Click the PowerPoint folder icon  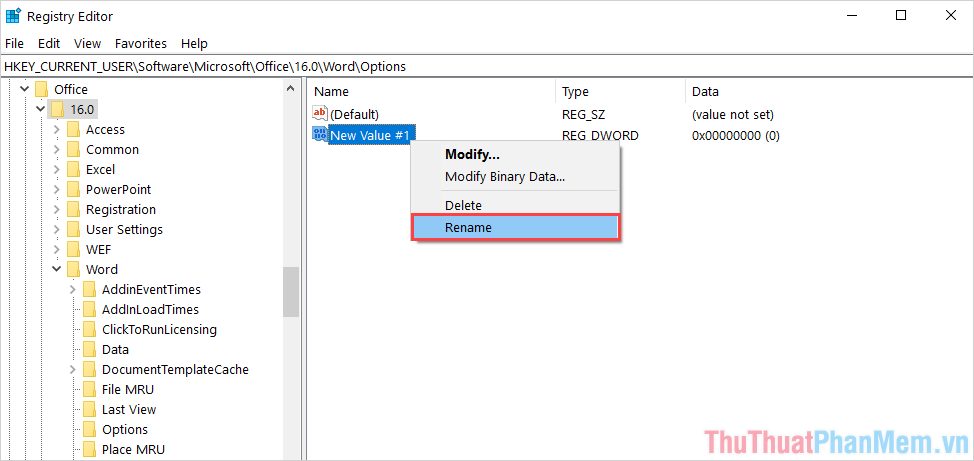(x=74, y=189)
